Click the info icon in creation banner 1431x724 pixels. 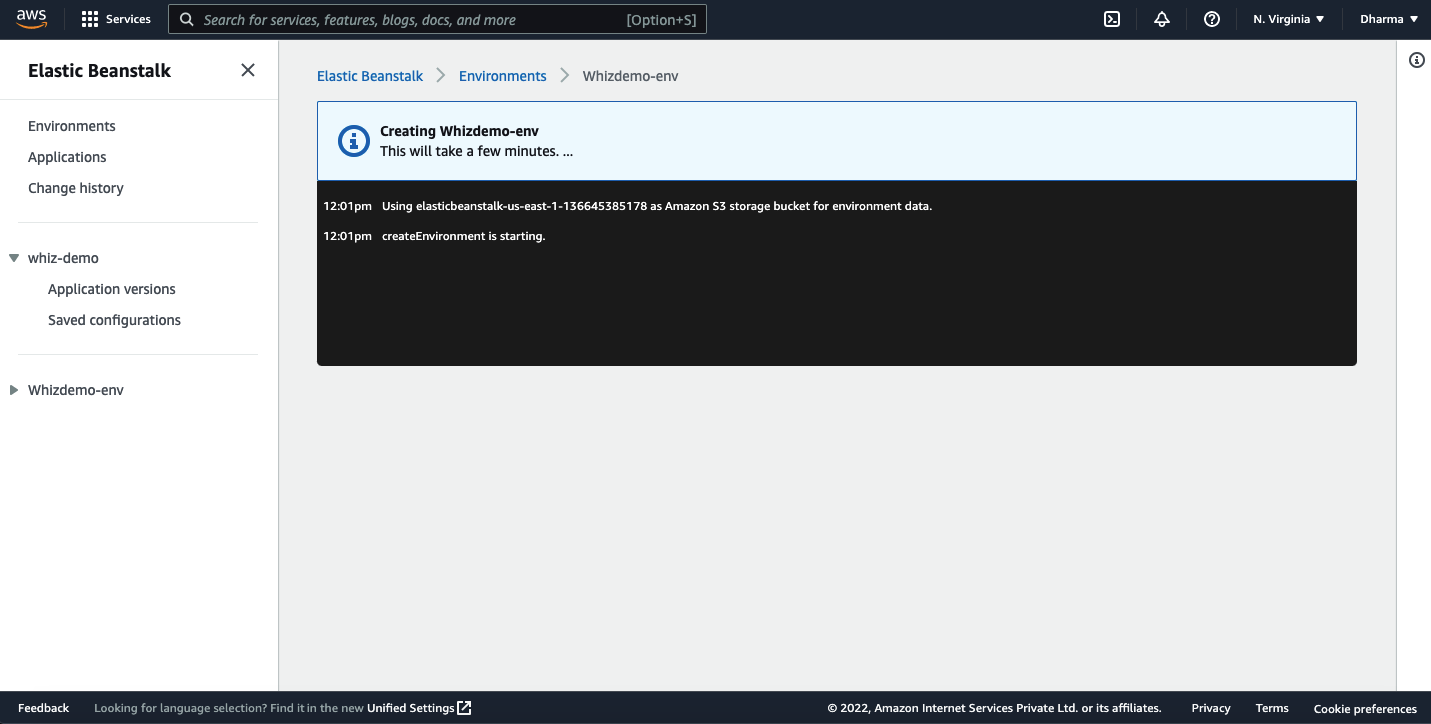point(354,141)
